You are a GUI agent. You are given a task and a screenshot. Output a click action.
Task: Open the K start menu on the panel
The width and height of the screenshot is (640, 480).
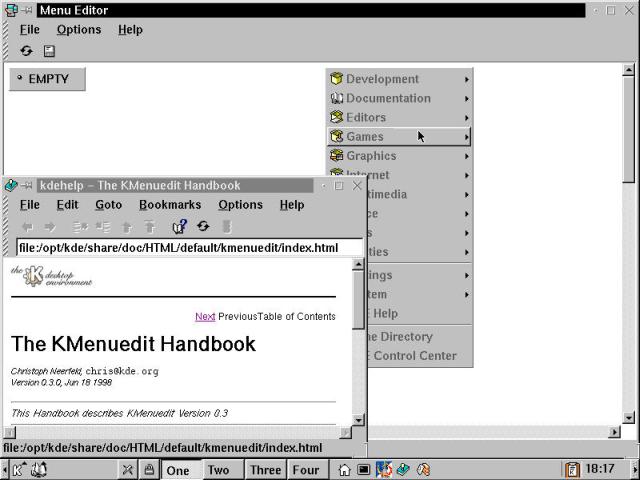coord(17,469)
